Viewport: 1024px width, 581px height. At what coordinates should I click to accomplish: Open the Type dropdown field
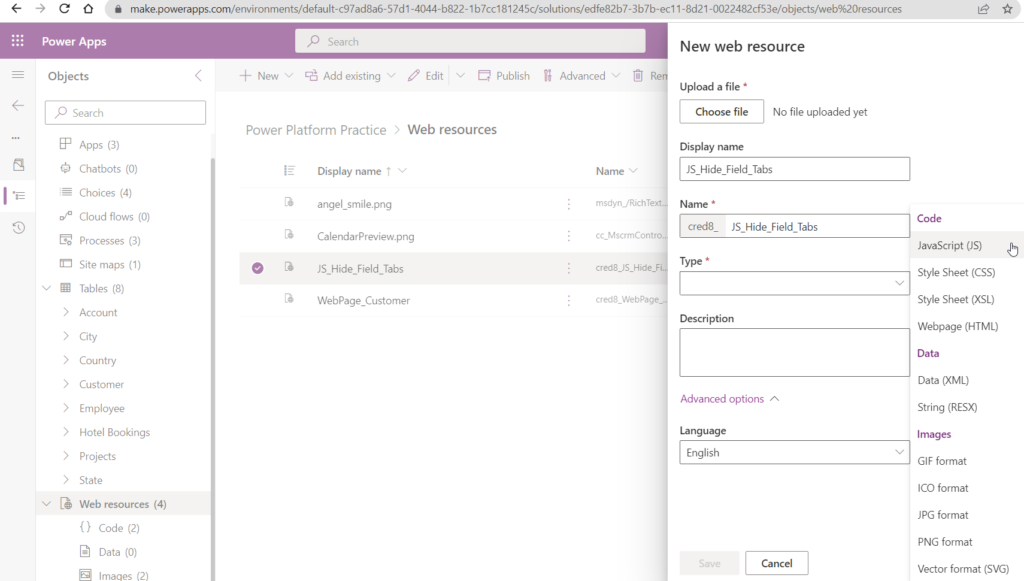click(x=793, y=283)
